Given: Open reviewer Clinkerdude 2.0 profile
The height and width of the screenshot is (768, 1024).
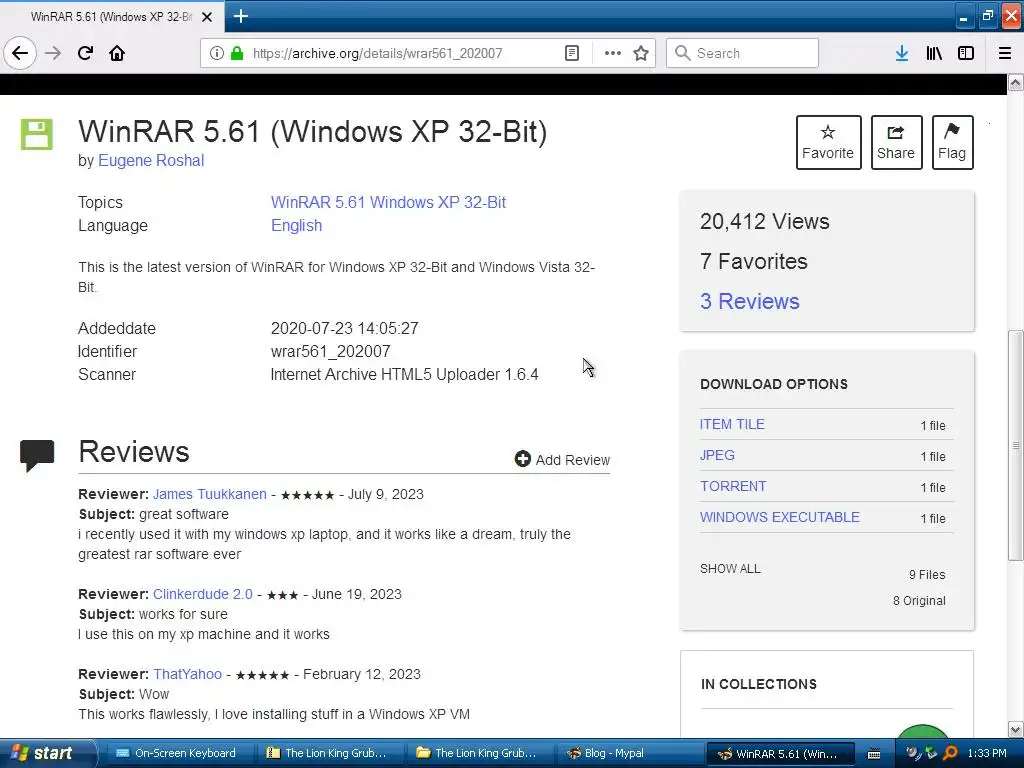Looking at the screenshot, I should tap(202, 594).
